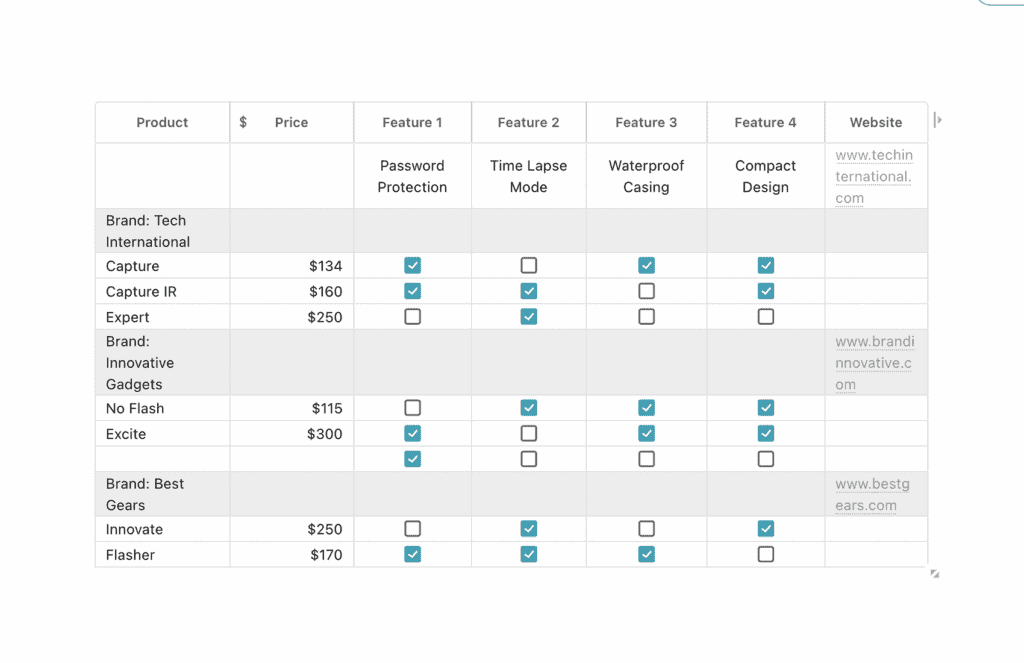Click the table resize handle at bottom-right corner
1024x663 pixels.
935,574
